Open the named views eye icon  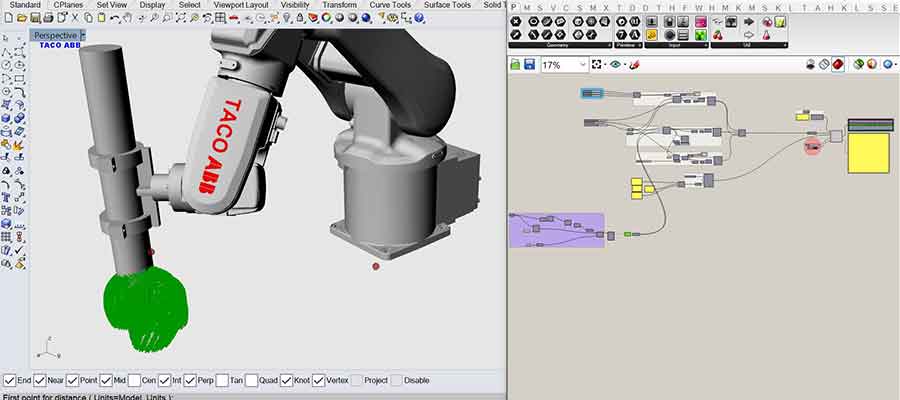pyautogui.click(x=615, y=64)
